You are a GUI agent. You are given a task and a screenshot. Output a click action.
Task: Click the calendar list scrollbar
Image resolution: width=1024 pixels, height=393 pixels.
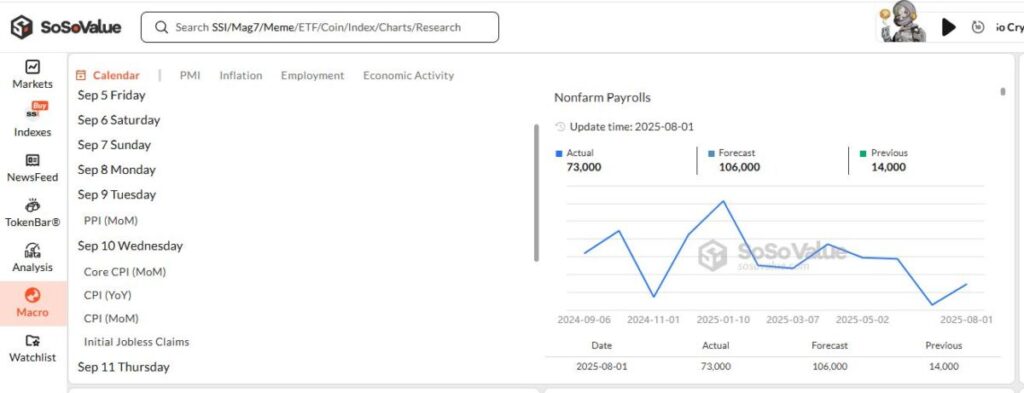click(x=536, y=193)
